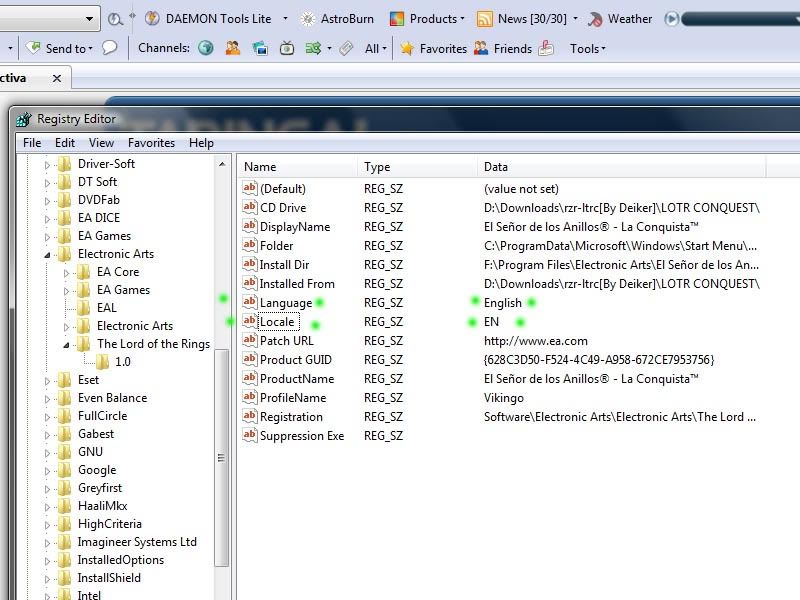
Task: Click the AstroBurn toolbar icon
Action: pyautogui.click(x=307, y=19)
